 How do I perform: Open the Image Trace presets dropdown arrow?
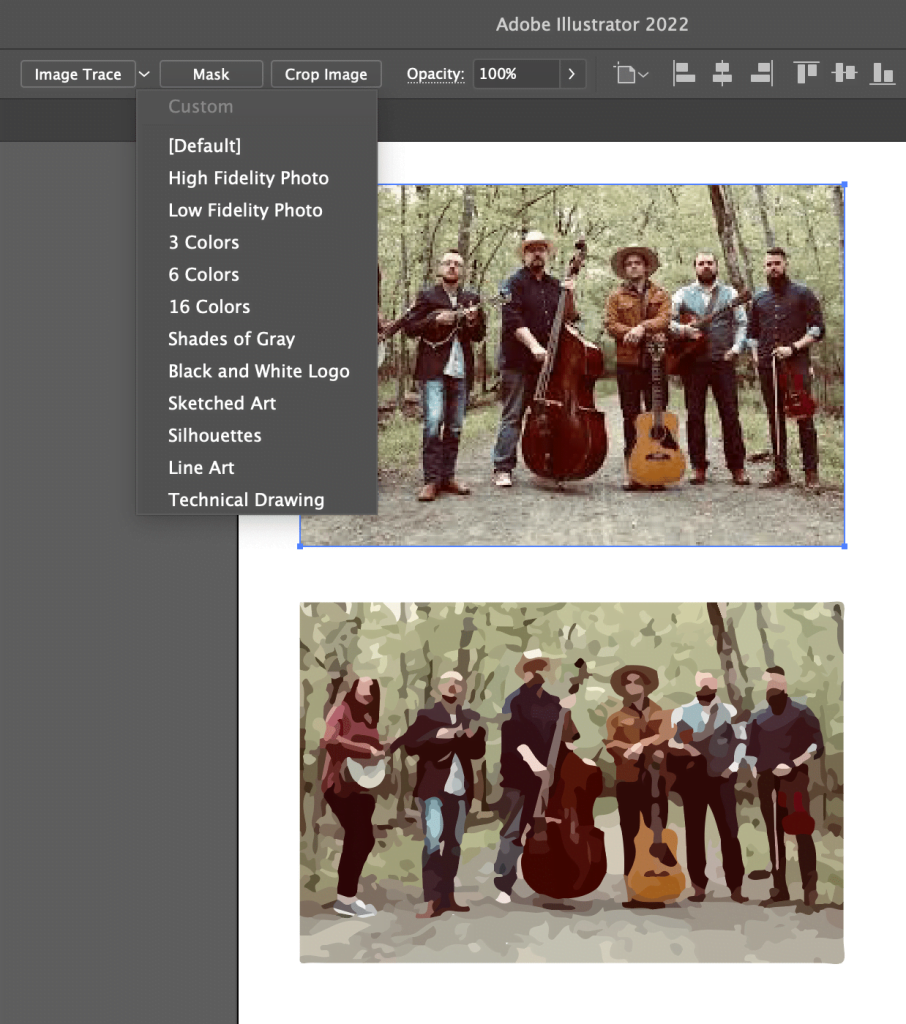(x=144, y=74)
